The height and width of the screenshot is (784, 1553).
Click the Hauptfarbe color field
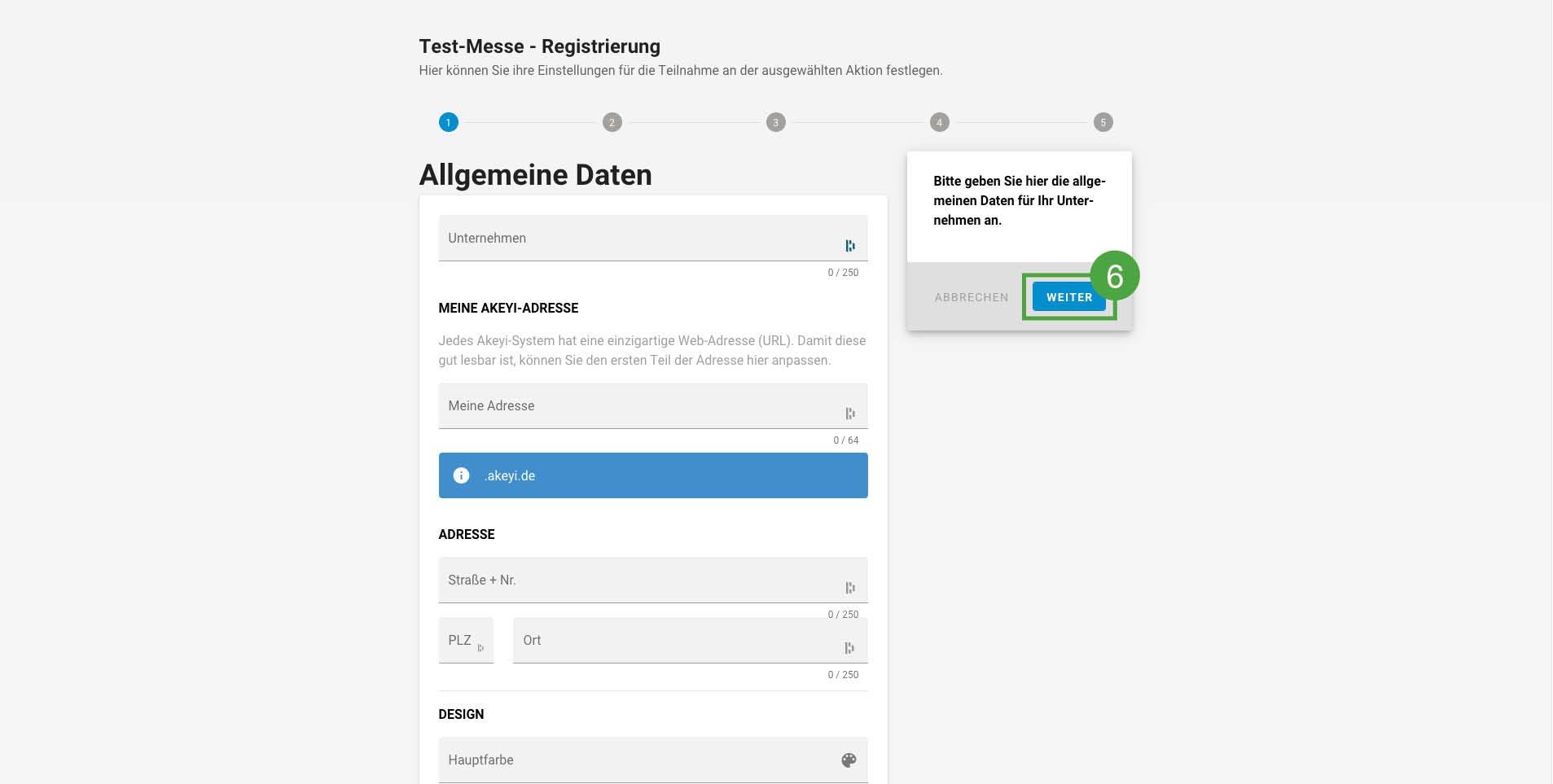635,760
